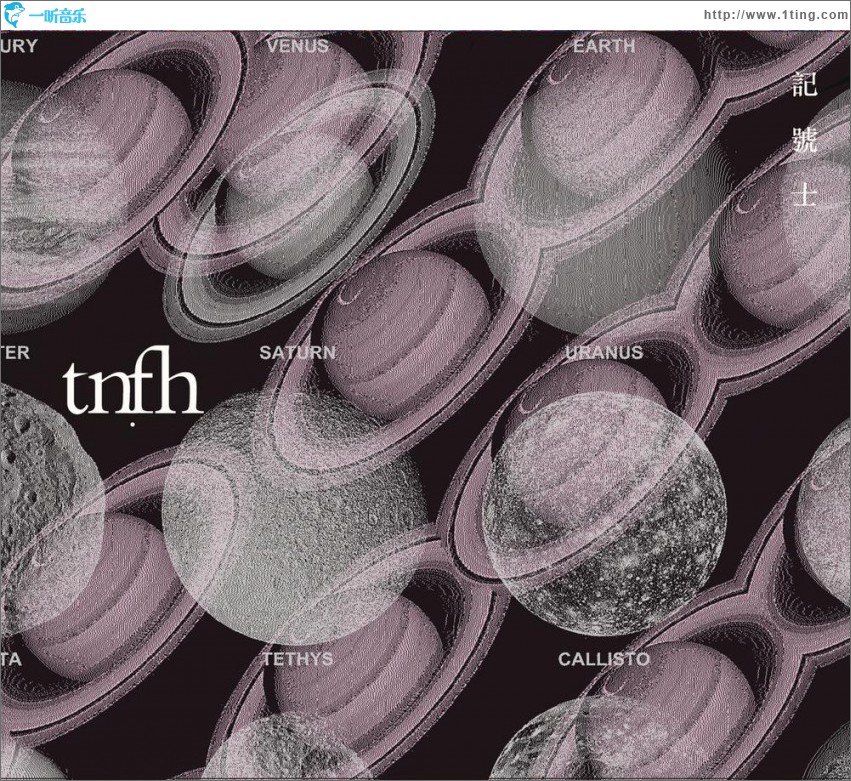Click the 記 character
Screen dimensions: 851x781
click(805, 84)
